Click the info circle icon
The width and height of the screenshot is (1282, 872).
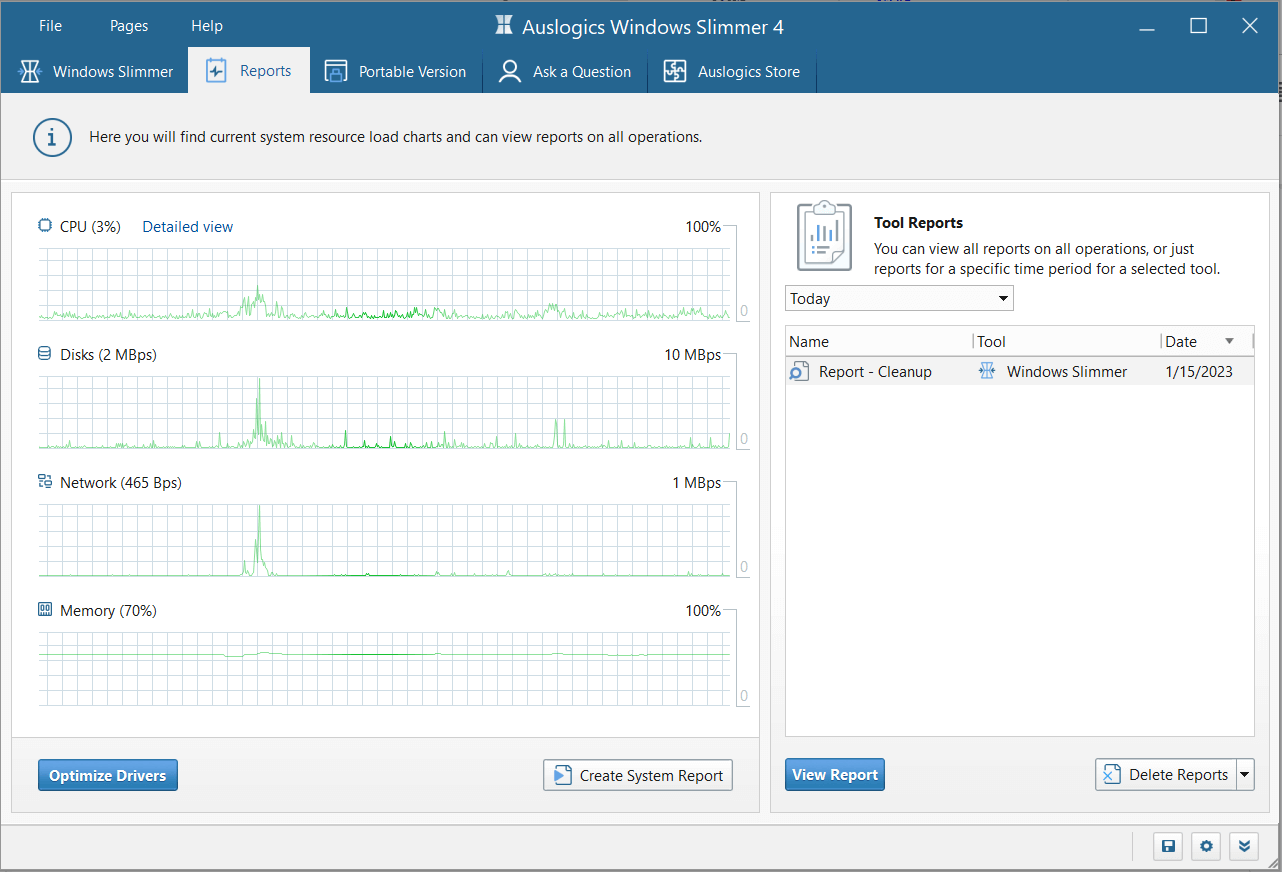pos(52,137)
